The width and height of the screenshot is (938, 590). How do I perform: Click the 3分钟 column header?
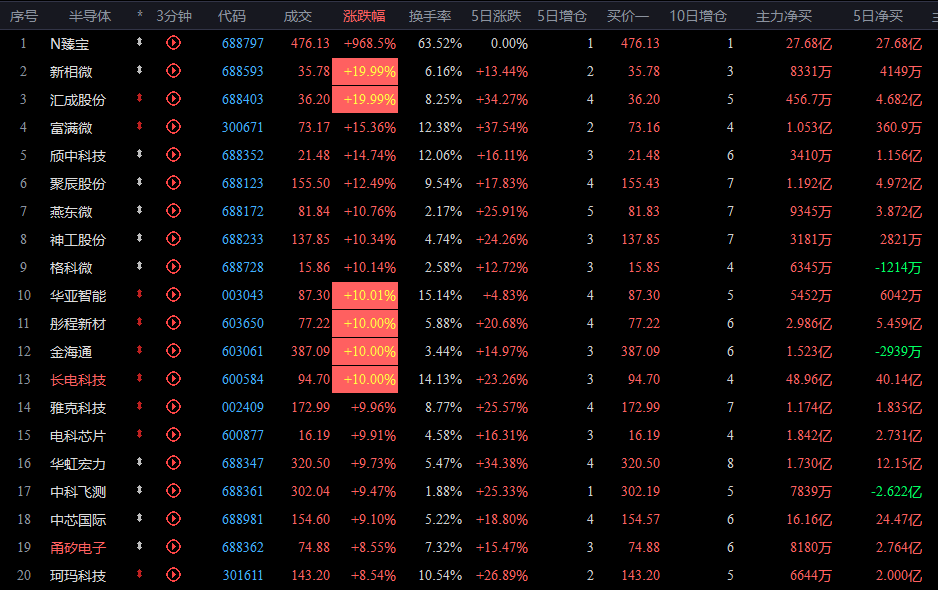(174, 16)
